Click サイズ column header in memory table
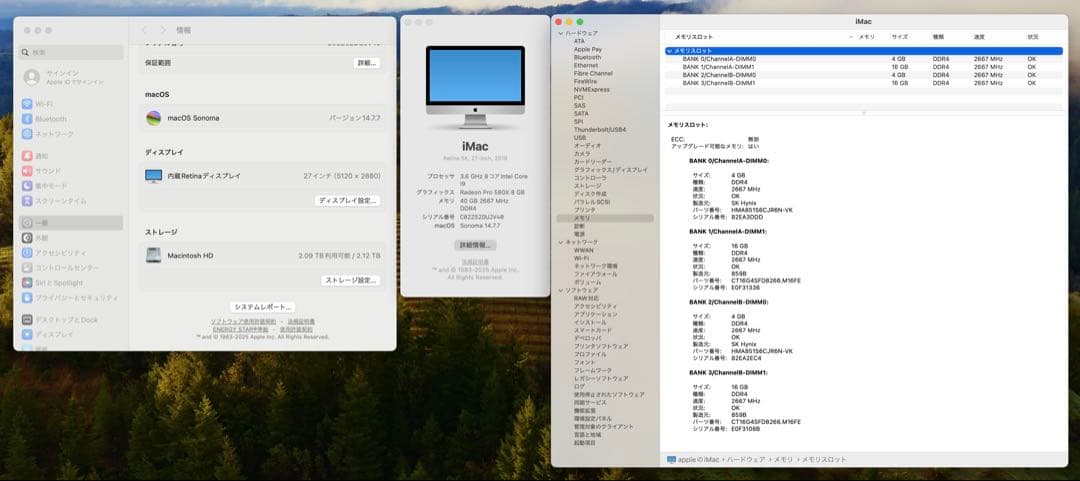 (x=899, y=37)
